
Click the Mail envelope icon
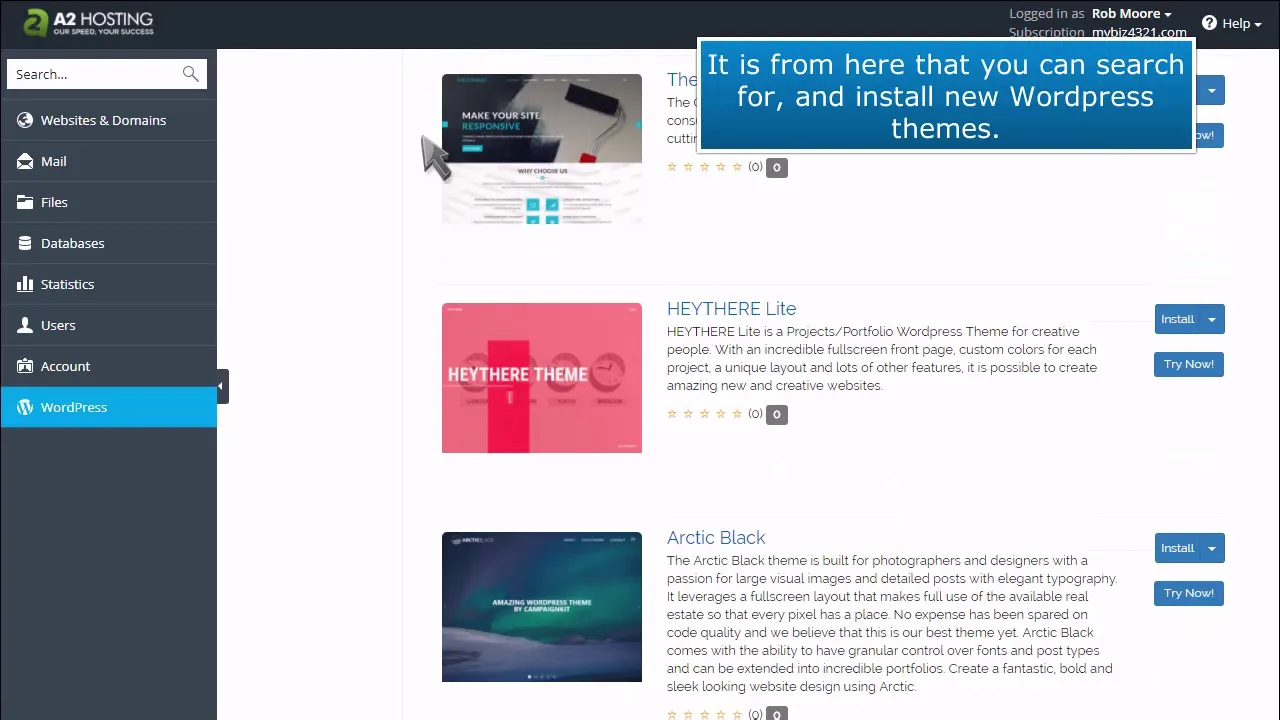tap(25, 161)
